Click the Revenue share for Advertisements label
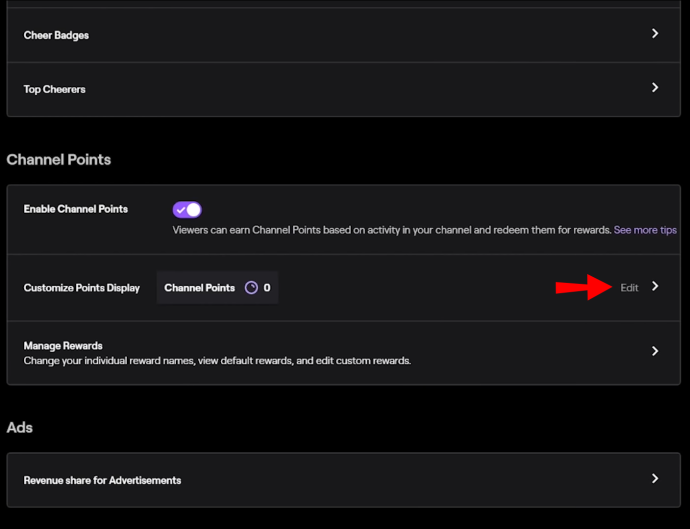Image resolution: width=690 pixels, height=529 pixels. [x=102, y=480]
